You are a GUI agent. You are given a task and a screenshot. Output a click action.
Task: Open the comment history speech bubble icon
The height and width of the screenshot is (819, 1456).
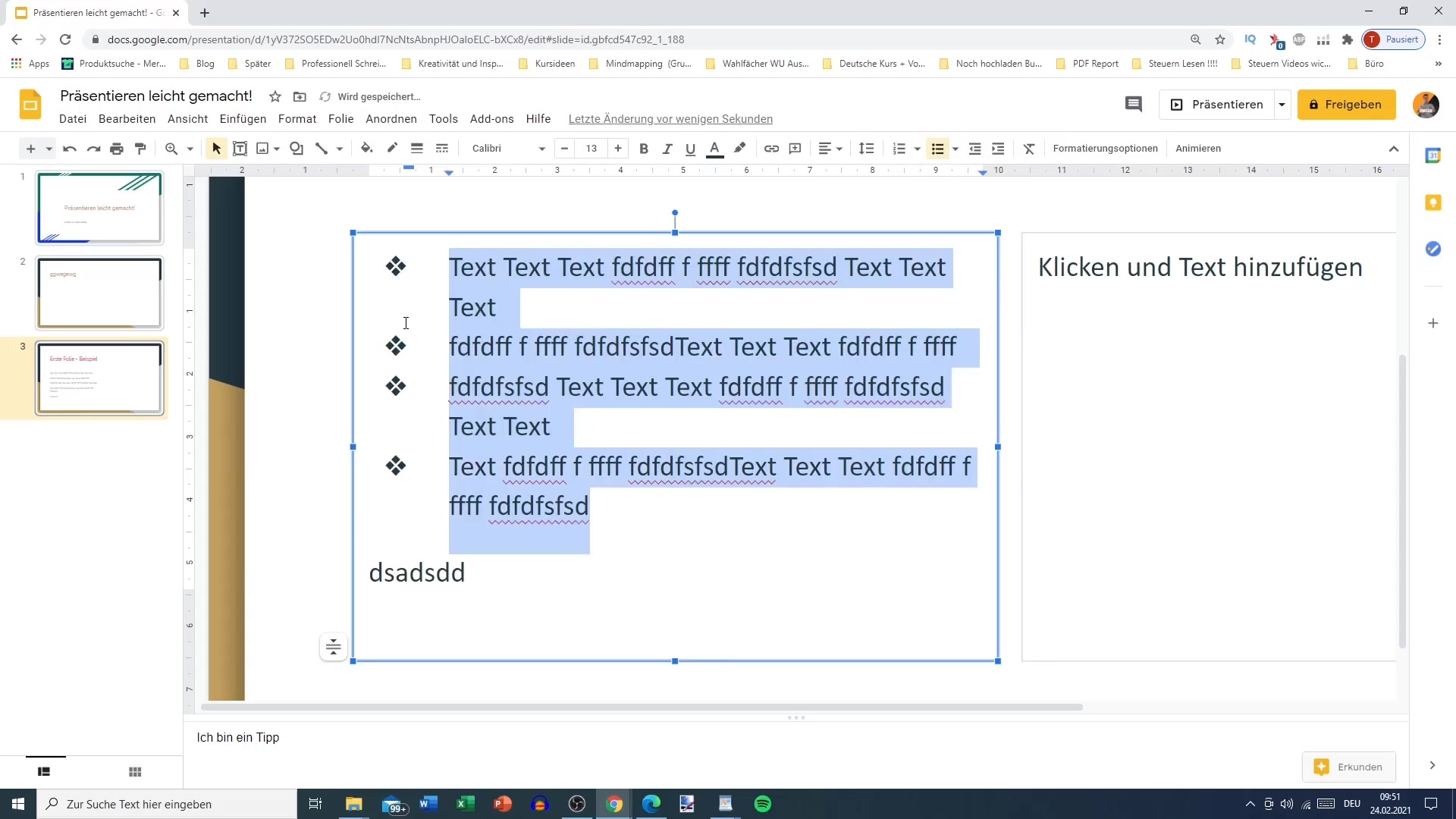click(1133, 105)
